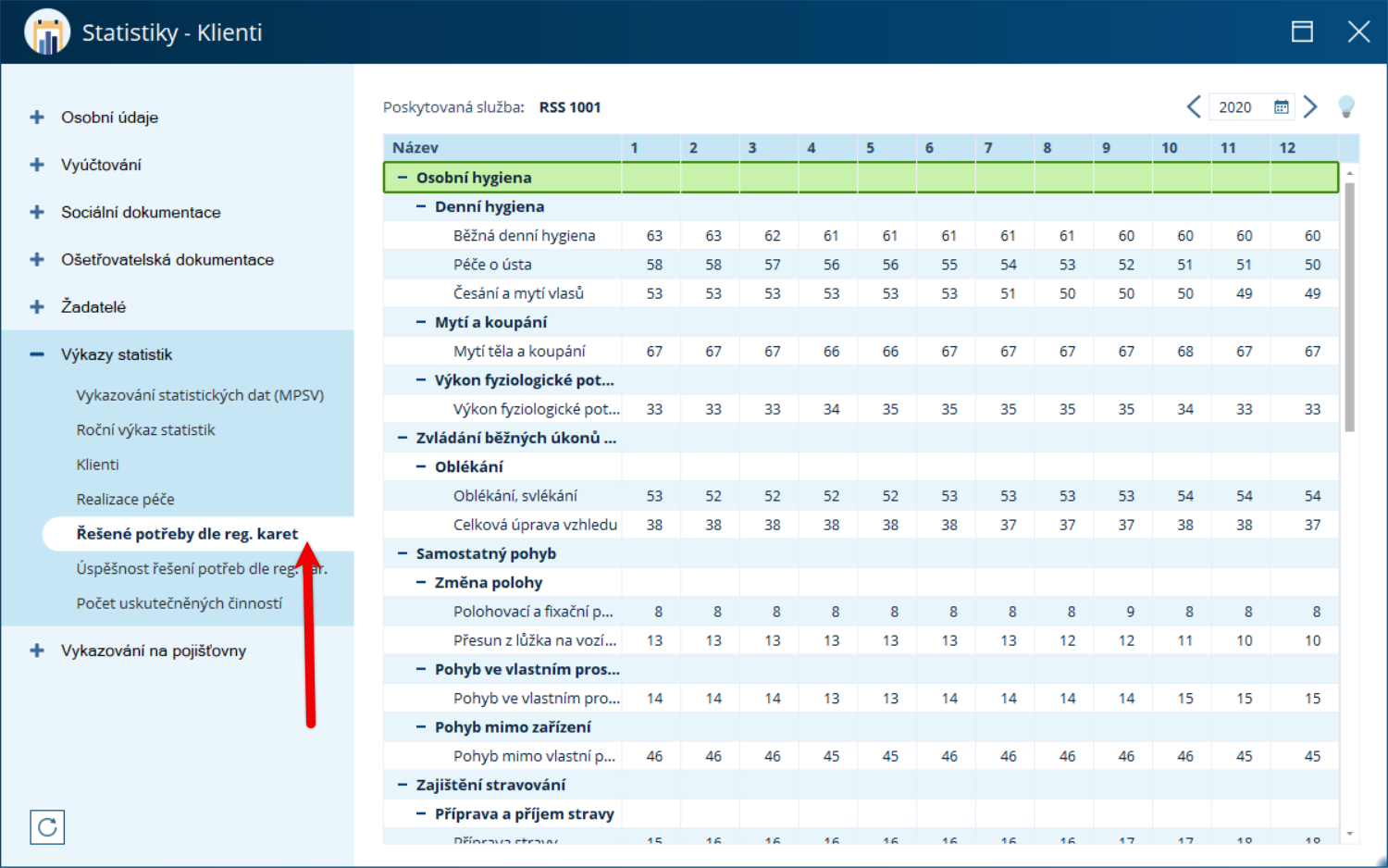Collapse the Pohyb mimo zařízení subgroup
Image resolution: width=1388 pixels, height=868 pixels.
[x=421, y=727]
